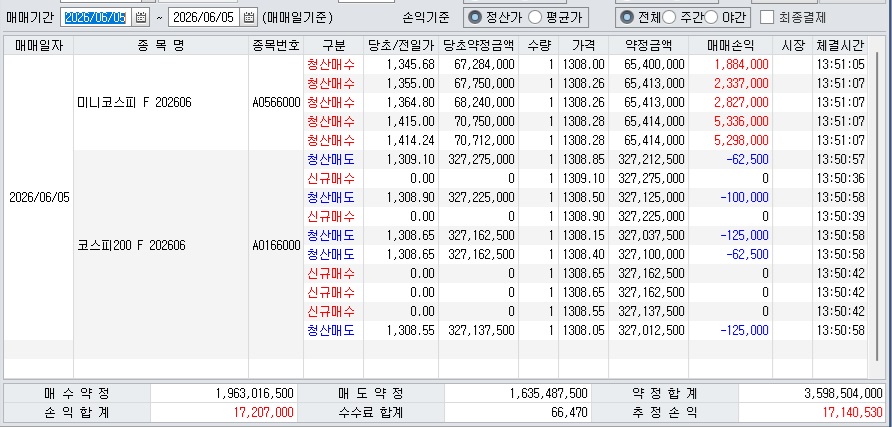Click execution time 13:50:57
The width and height of the screenshot is (892, 427).
pyautogui.click(x=841, y=159)
